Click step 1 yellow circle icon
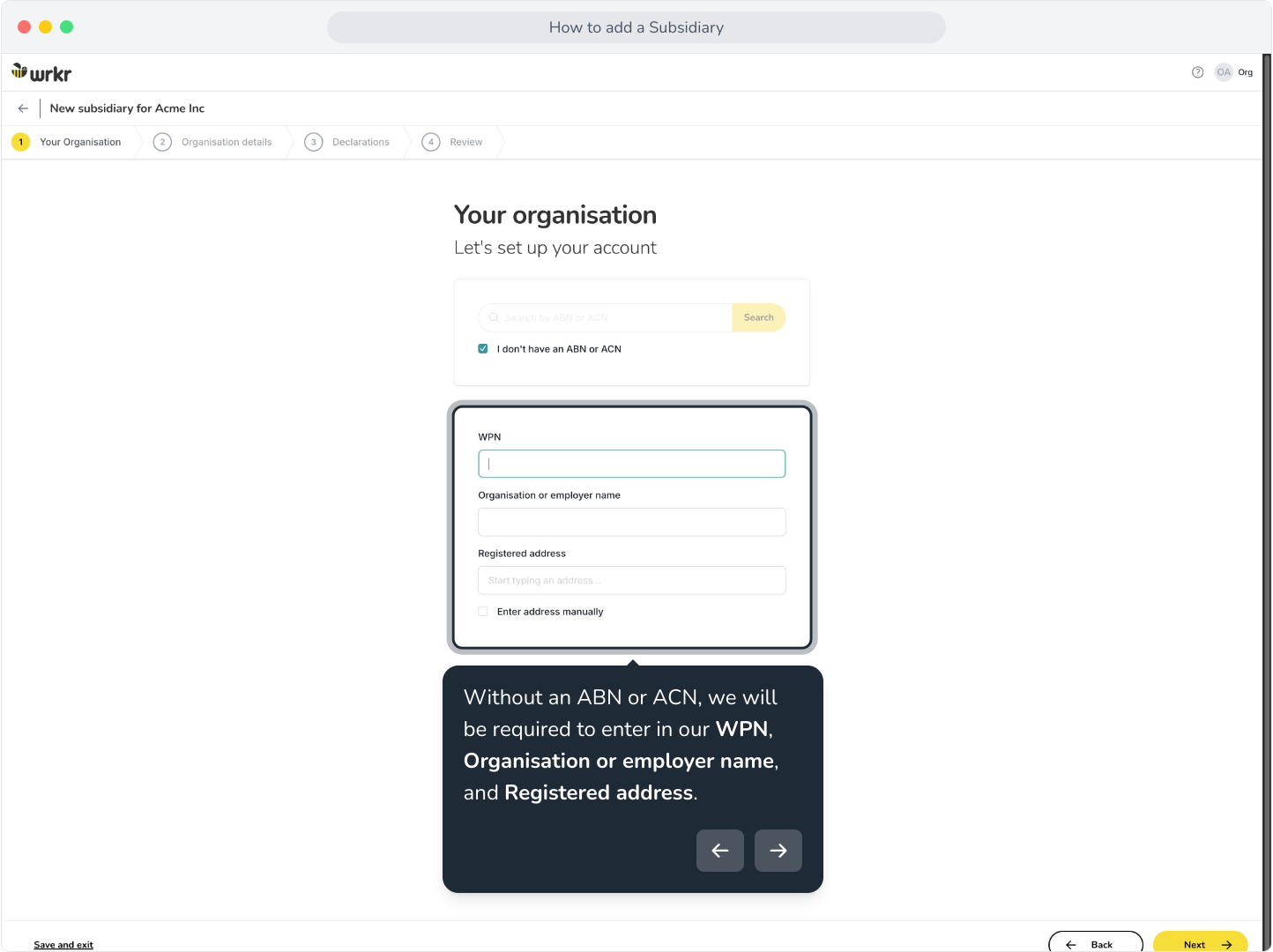Screen dimensions: 1273x952 click(x=21, y=142)
